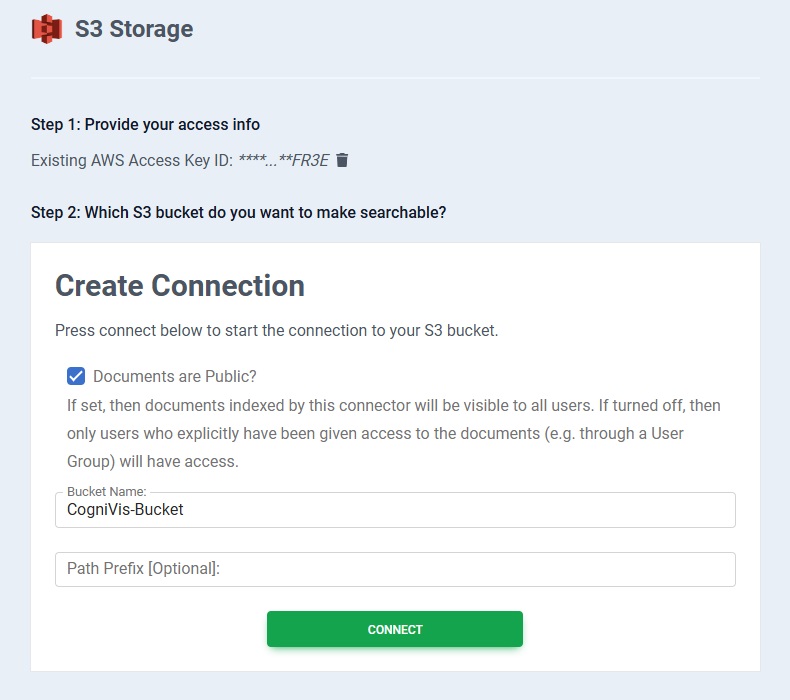Screen dimensions: 790x700
Task: Click the masked key value ending FR3E
Action: (283, 160)
